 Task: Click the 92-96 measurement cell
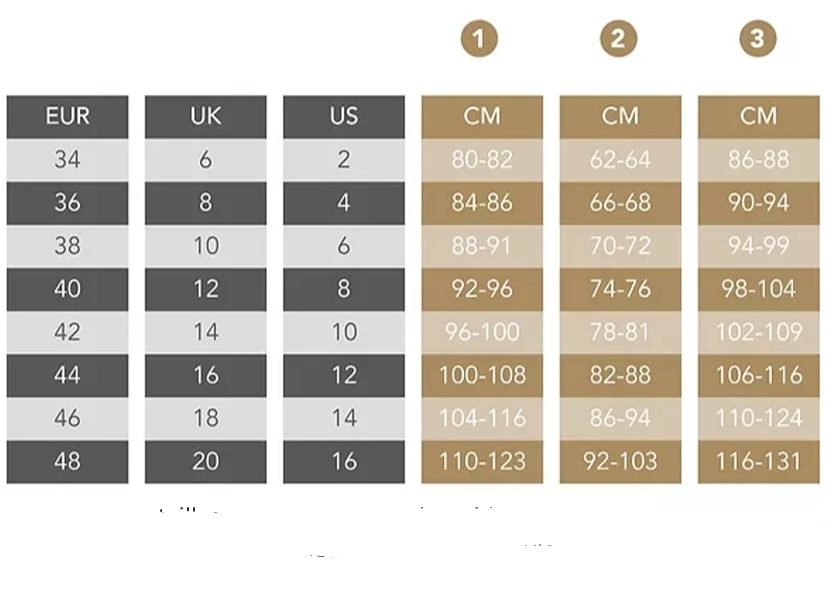[482, 289]
